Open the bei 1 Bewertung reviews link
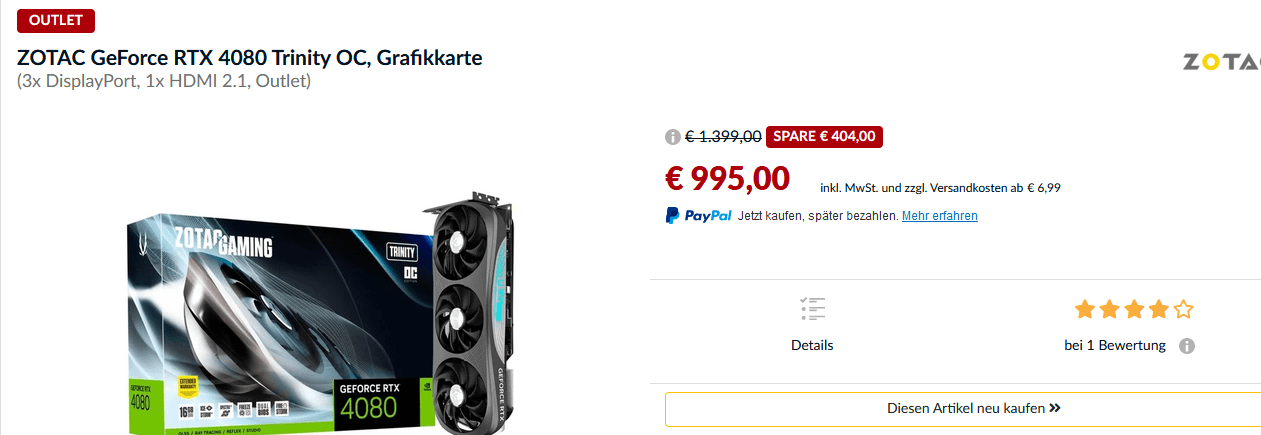Viewport: 1261px width, 435px height. coord(1115,345)
